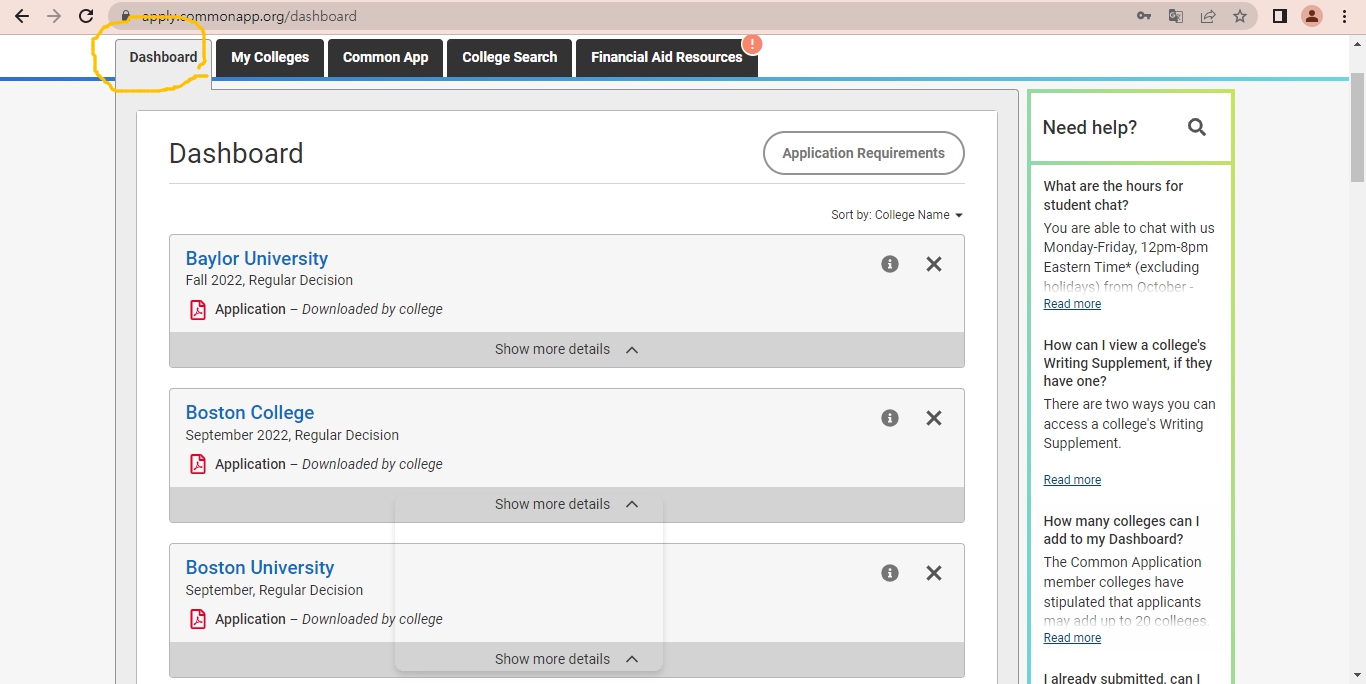This screenshot has height=684, width=1366.
Task: Remove Baylor University with the X
Action: (x=934, y=264)
